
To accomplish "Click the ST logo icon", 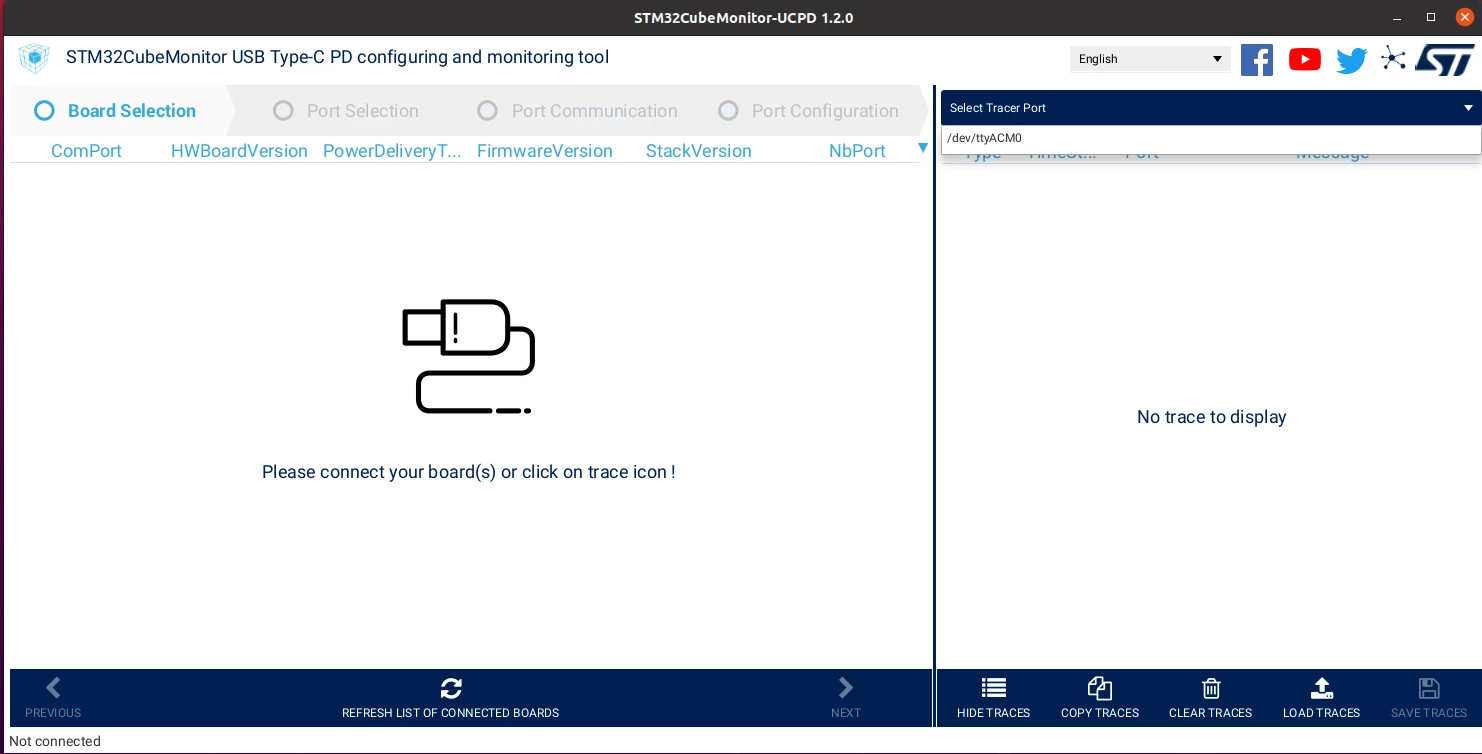I will click(x=1444, y=60).
